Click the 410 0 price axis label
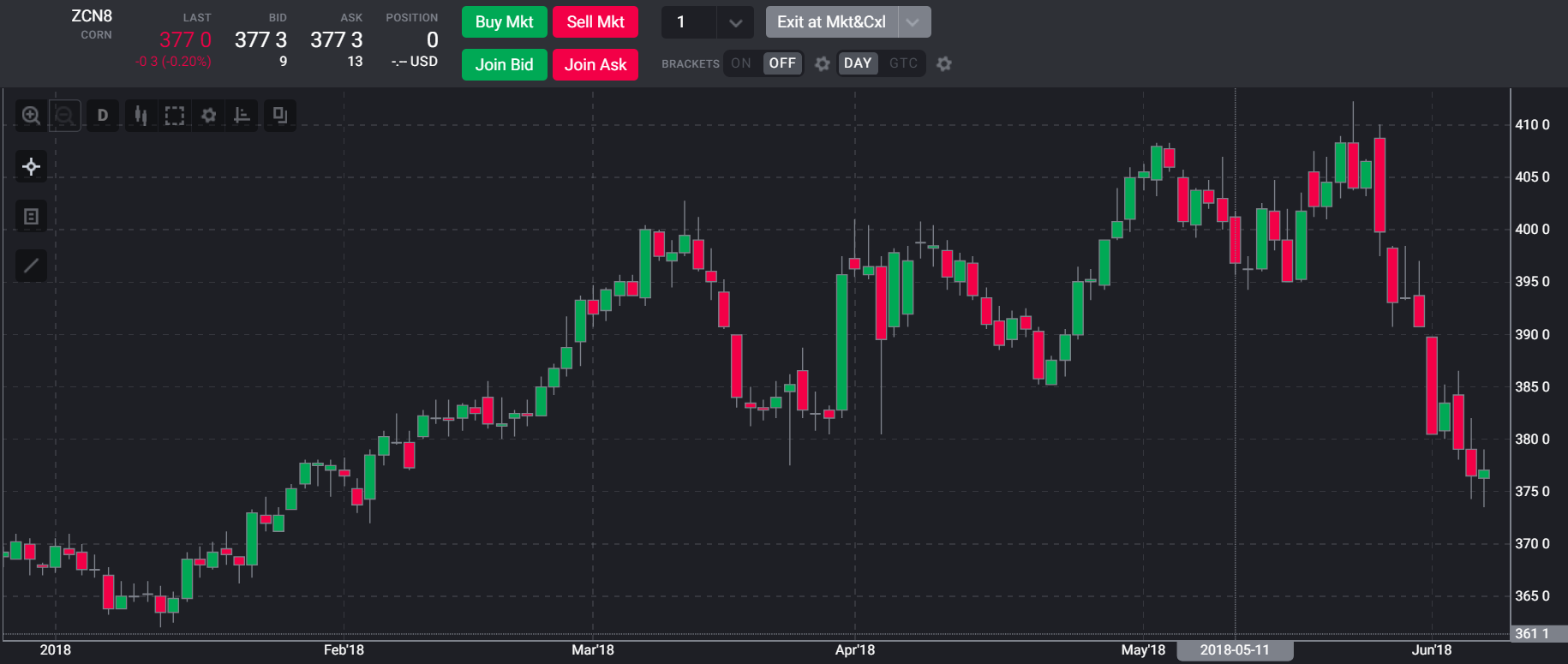This screenshot has height=664, width=1568. pos(1532,125)
